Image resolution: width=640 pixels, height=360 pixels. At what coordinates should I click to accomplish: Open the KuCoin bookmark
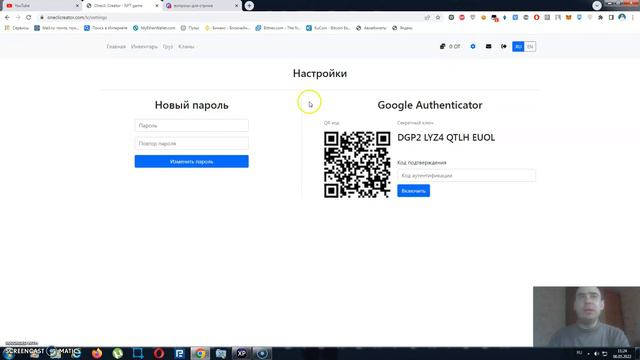coord(328,28)
